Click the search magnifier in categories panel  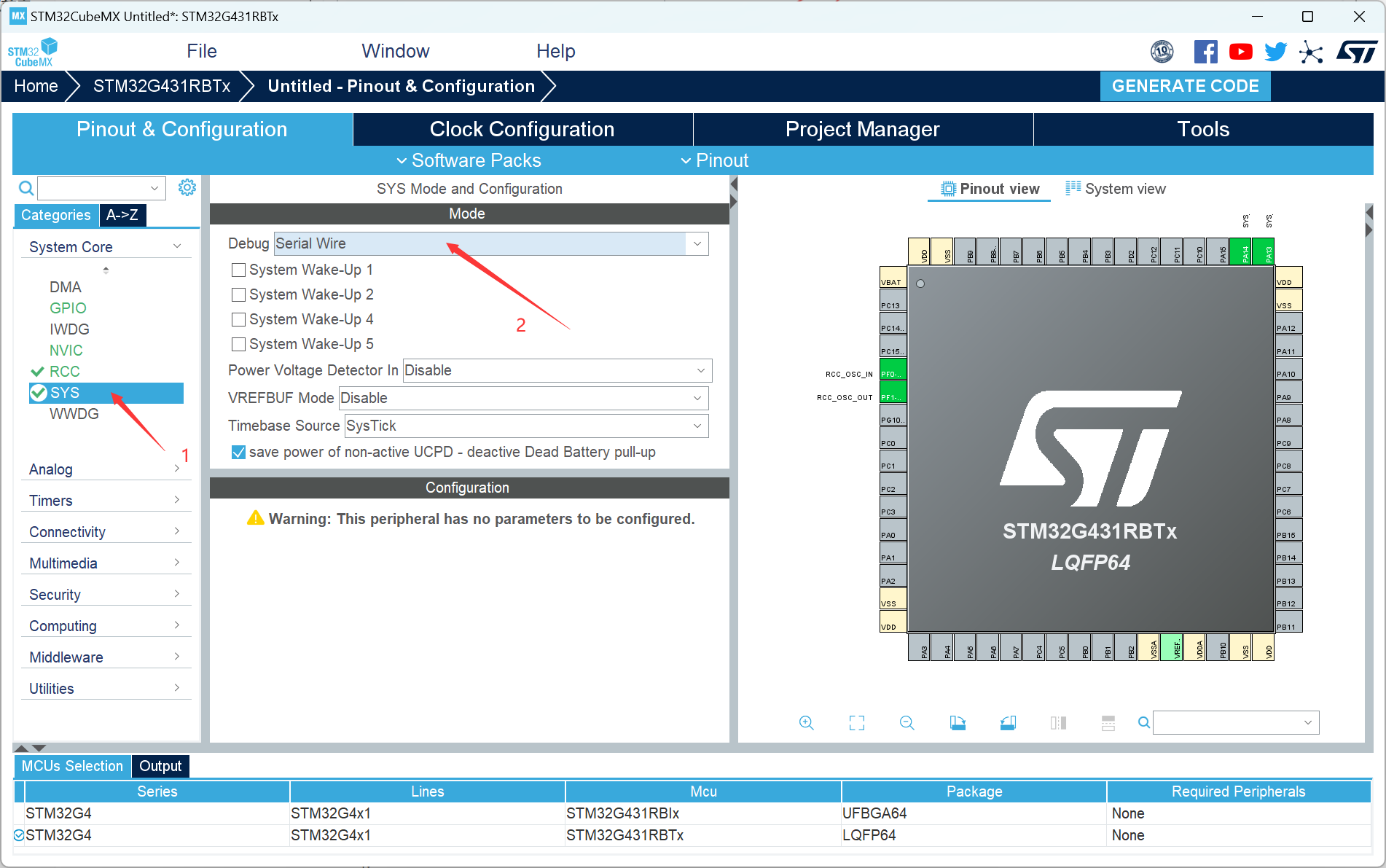tap(26, 189)
